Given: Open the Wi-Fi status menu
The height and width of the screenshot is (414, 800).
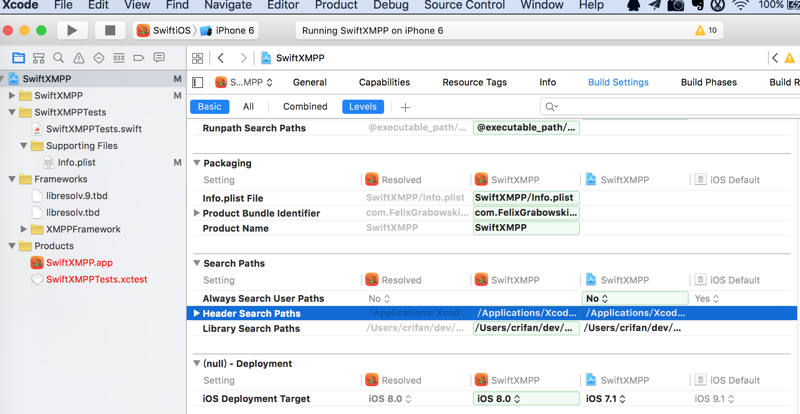Looking at the screenshot, I should pyautogui.click(x=740, y=5).
